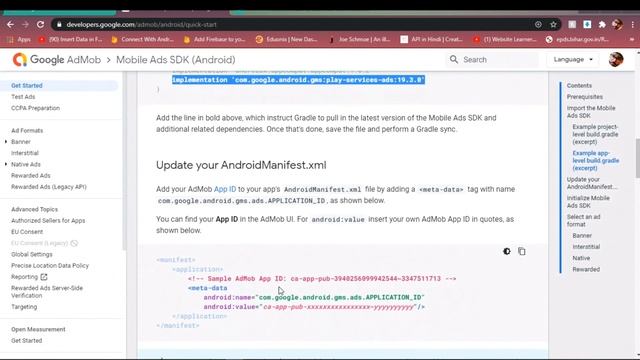Click the page vertical scrollbar
This screenshot has width=640, height=360.
(x=637, y=158)
